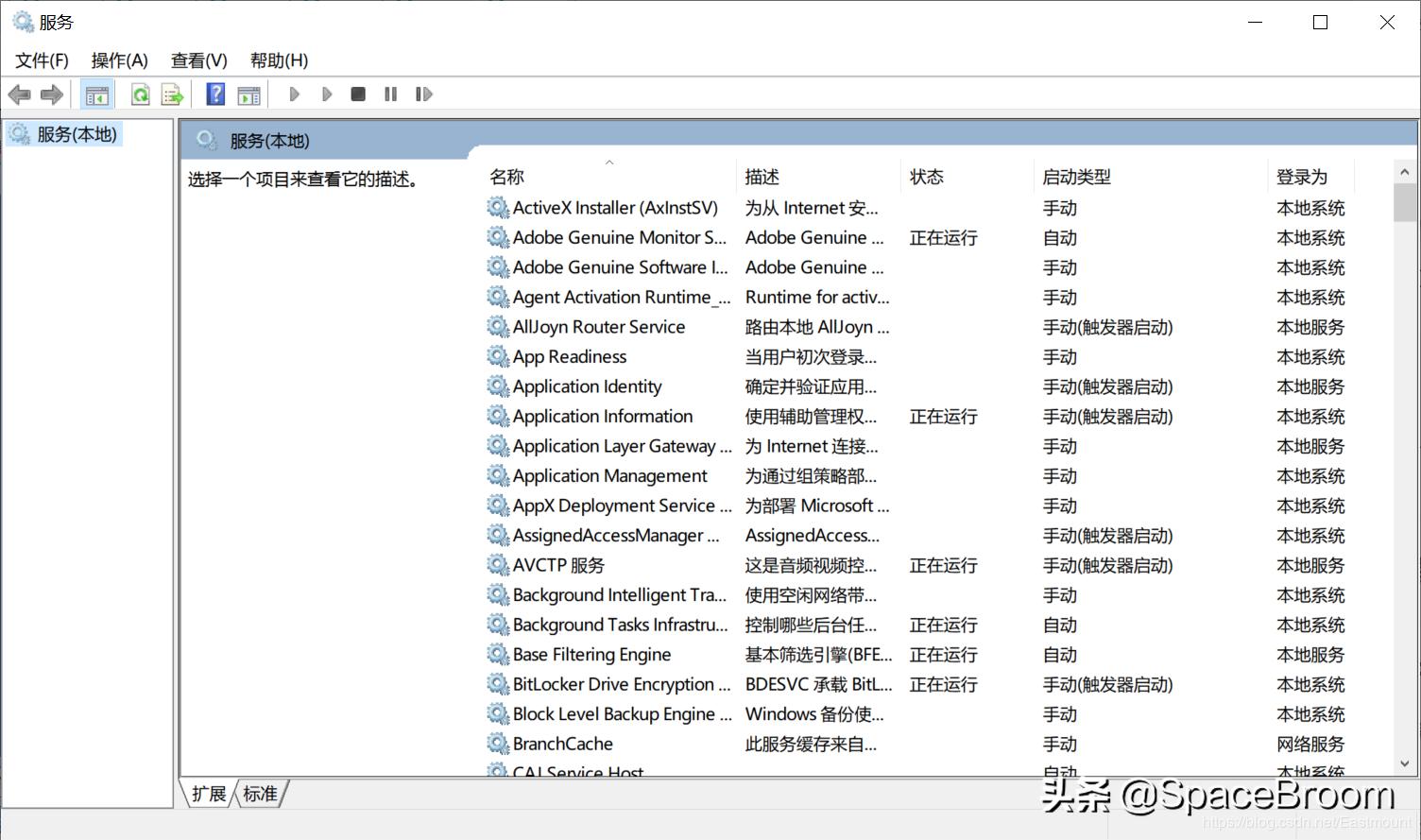
Task: Pause a service with the pause icon
Action: pos(390,94)
